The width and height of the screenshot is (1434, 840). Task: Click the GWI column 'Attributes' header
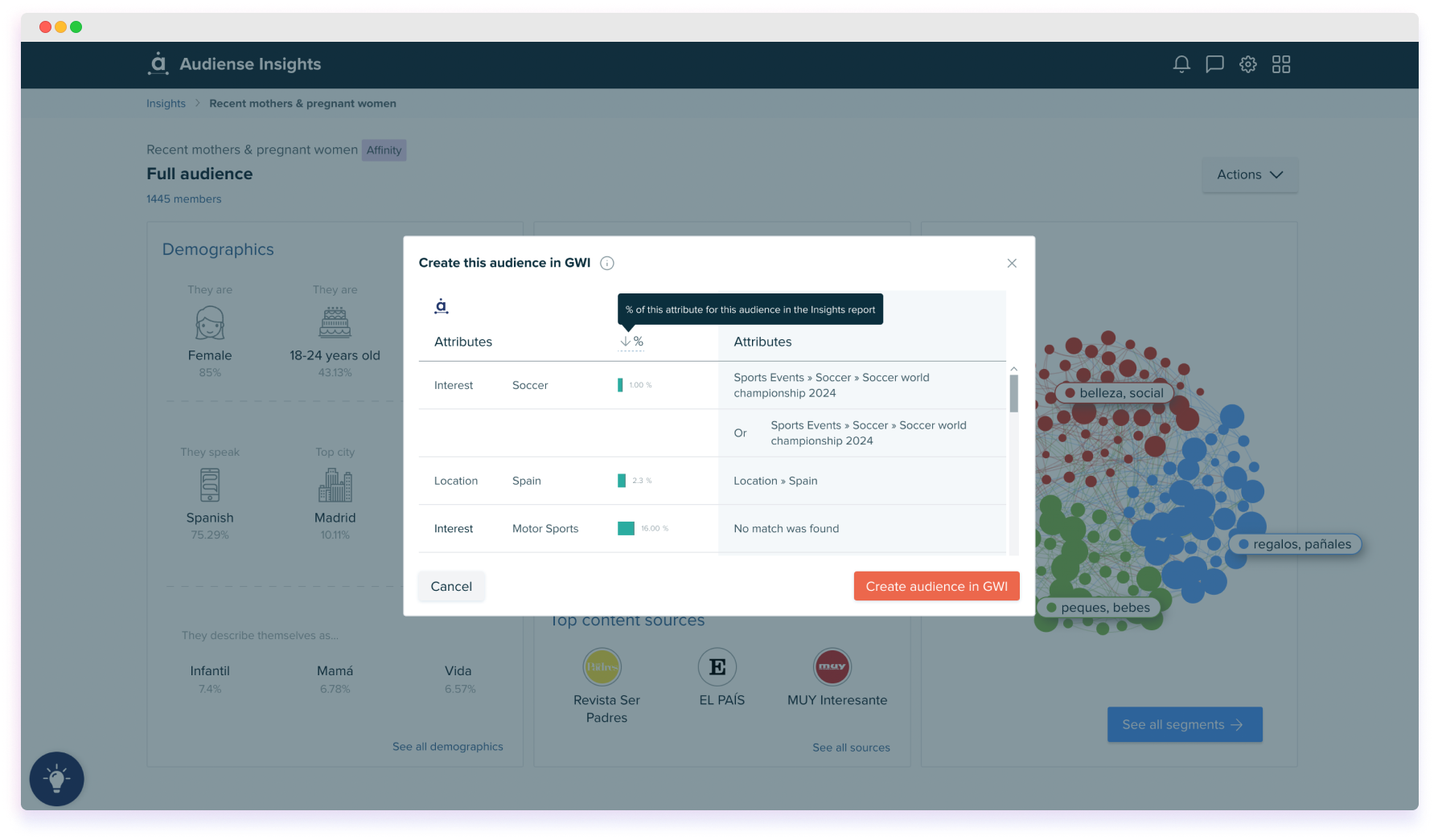point(762,342)
